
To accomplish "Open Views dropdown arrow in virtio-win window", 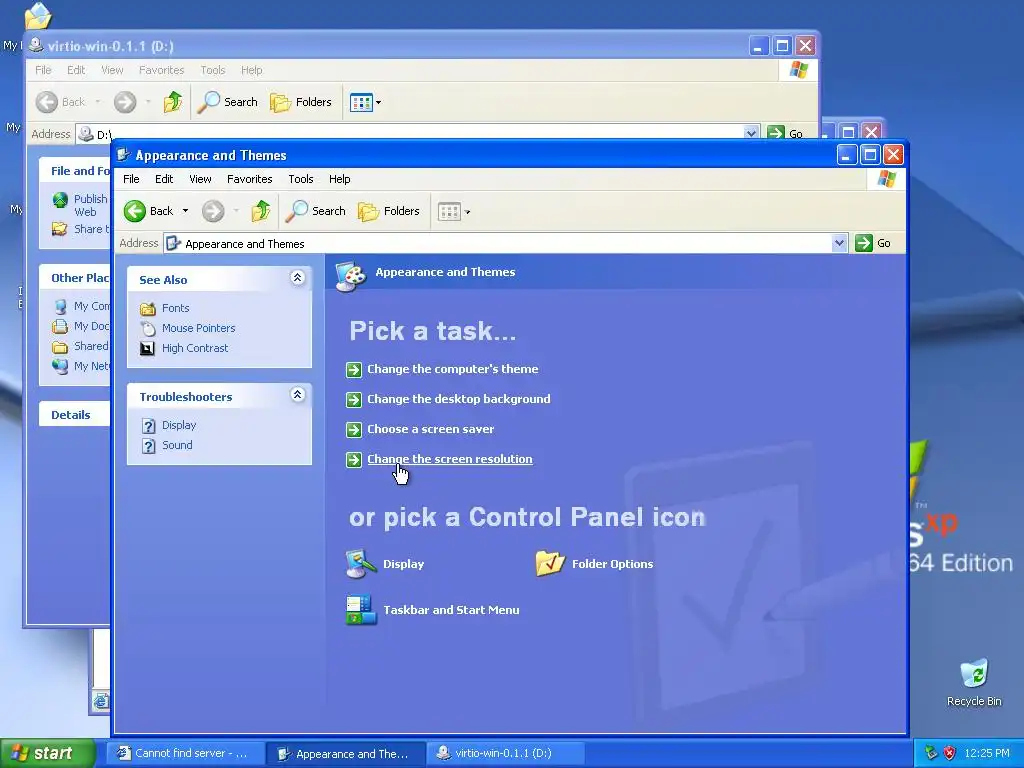I will [x=379, y=103].
